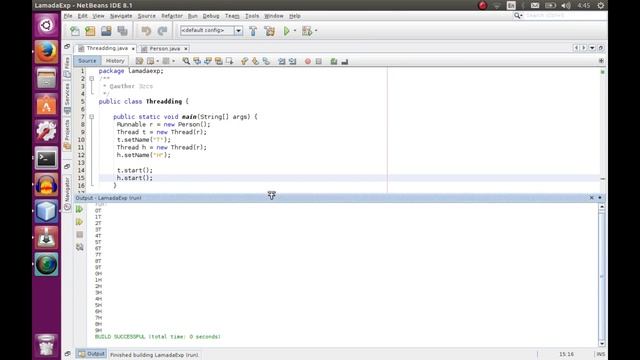Click the Previous Bookmark icon
Viewport: 640px width, 360px height.
tap(244, 61)
